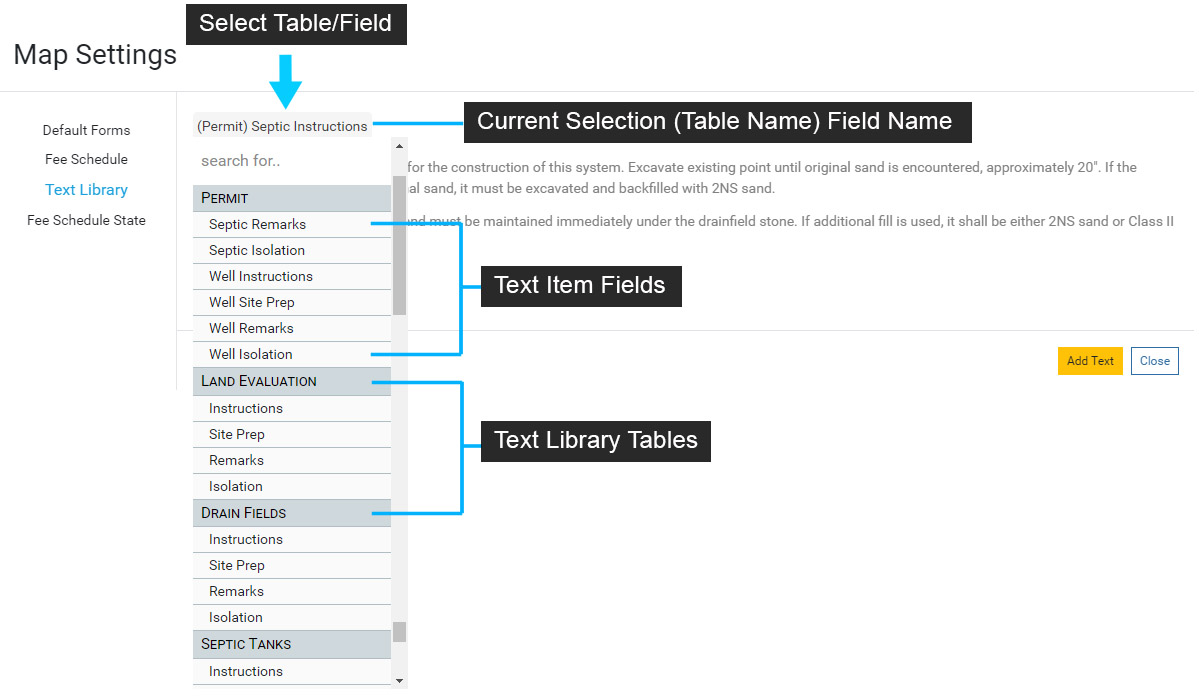Click the scroll down arrow in dropdown list
The width and height of the screenshot is (1199, 700).
[399, 680]
